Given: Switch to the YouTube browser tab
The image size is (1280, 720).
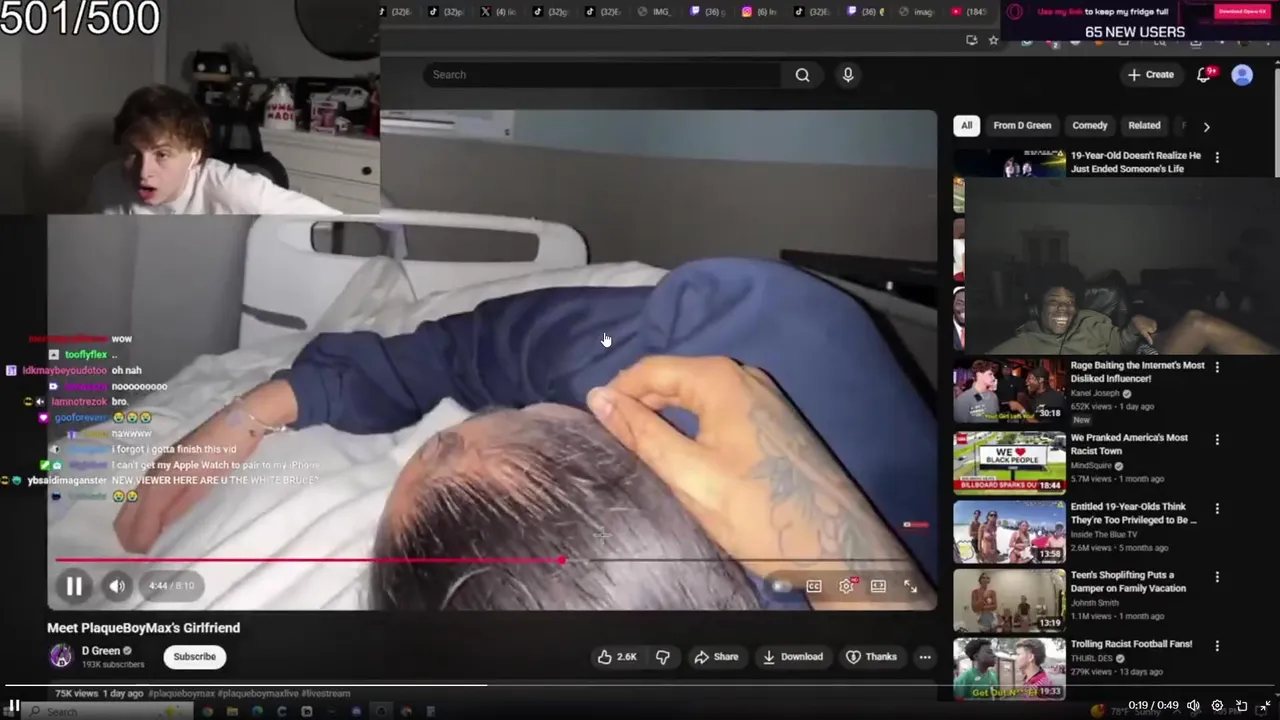Looking at the screenshot, I should tap(970, 12).
